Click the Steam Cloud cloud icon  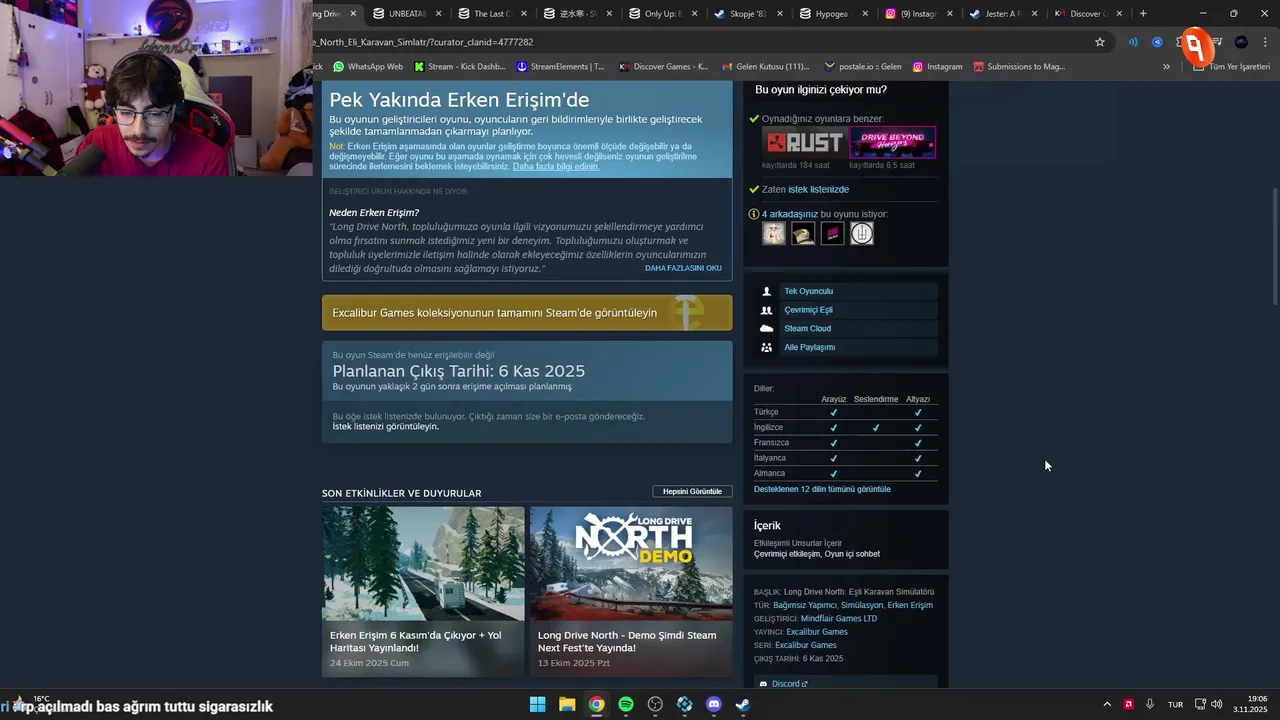pyautogui.click(x=766, y=328)
